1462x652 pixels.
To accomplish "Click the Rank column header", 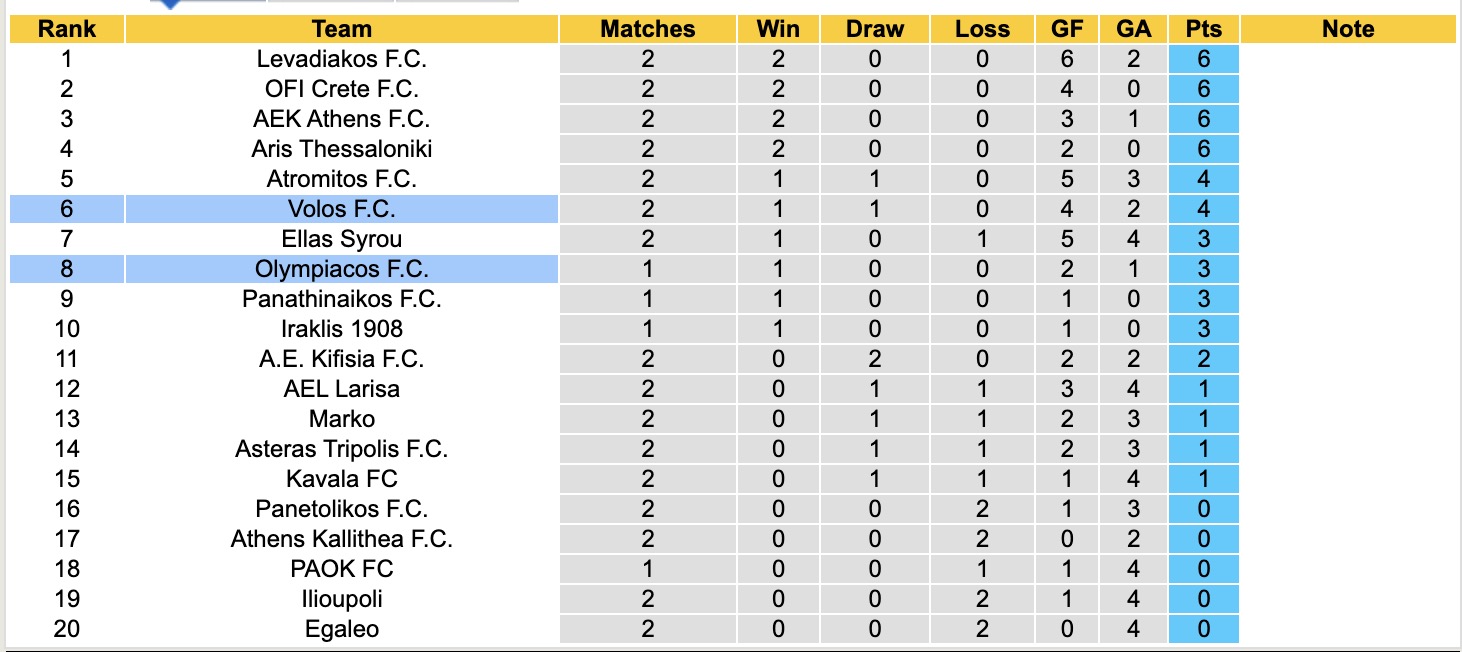I will (x=67, y=29).
